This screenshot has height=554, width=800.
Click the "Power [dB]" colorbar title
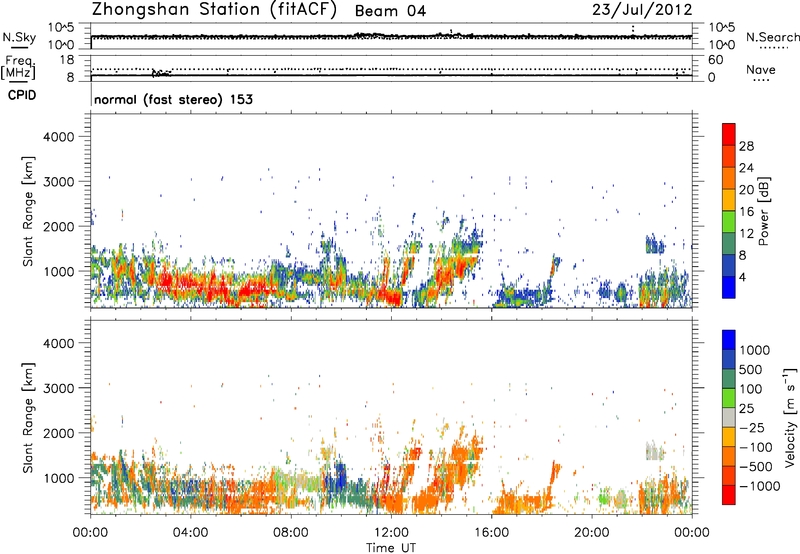763,211
